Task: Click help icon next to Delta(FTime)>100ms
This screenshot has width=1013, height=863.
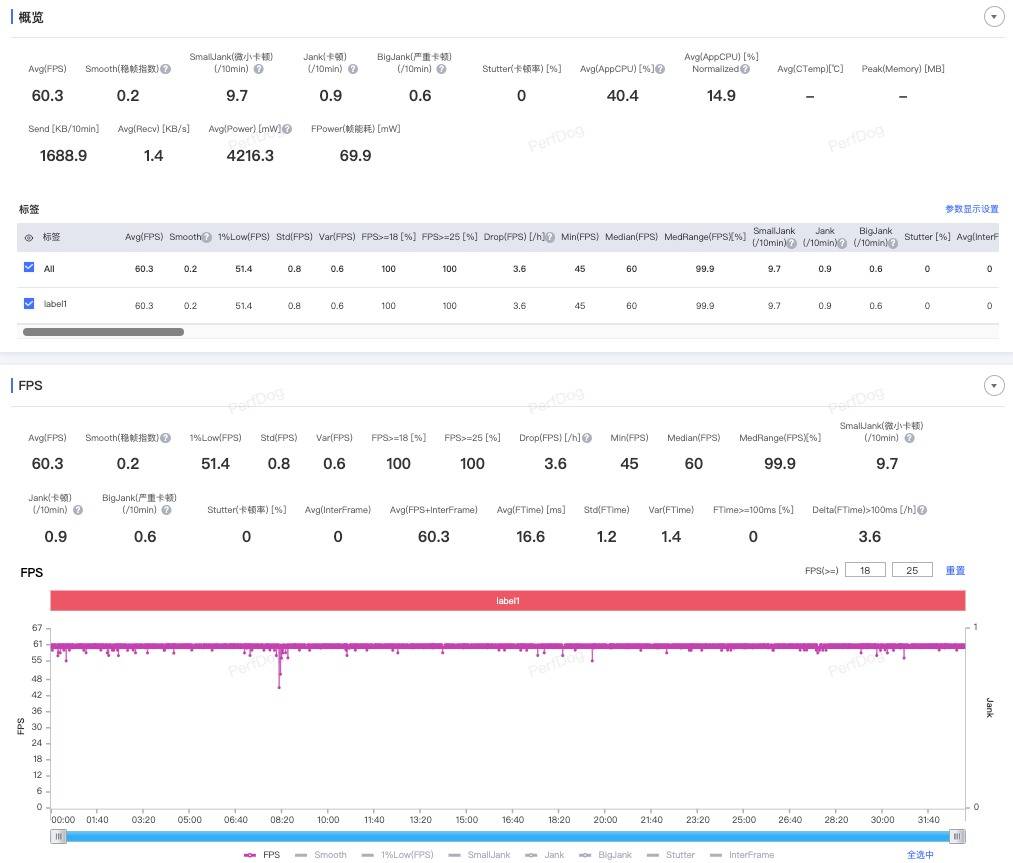Action: (922, 510)
